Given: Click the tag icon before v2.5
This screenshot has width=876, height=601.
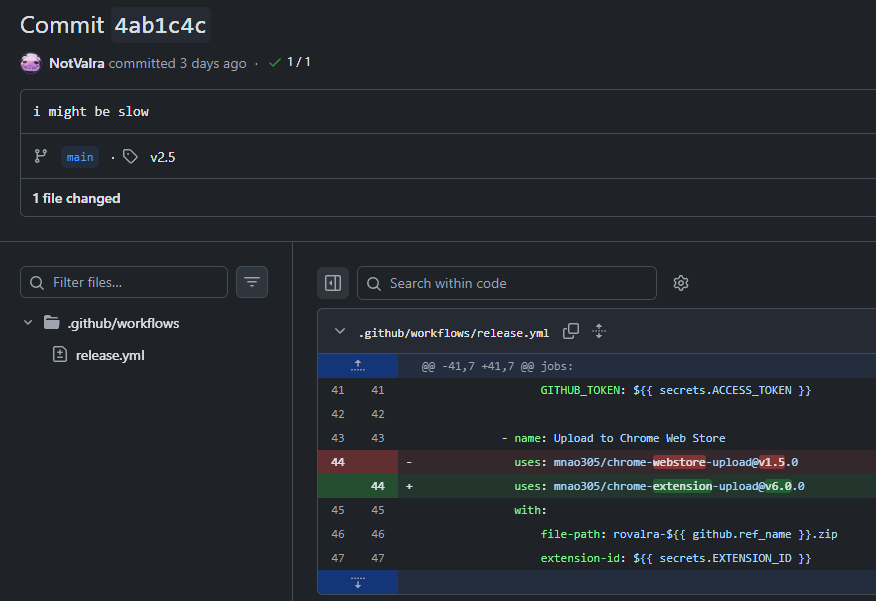Looking at the screenshot, I should (x=130, y=156).
